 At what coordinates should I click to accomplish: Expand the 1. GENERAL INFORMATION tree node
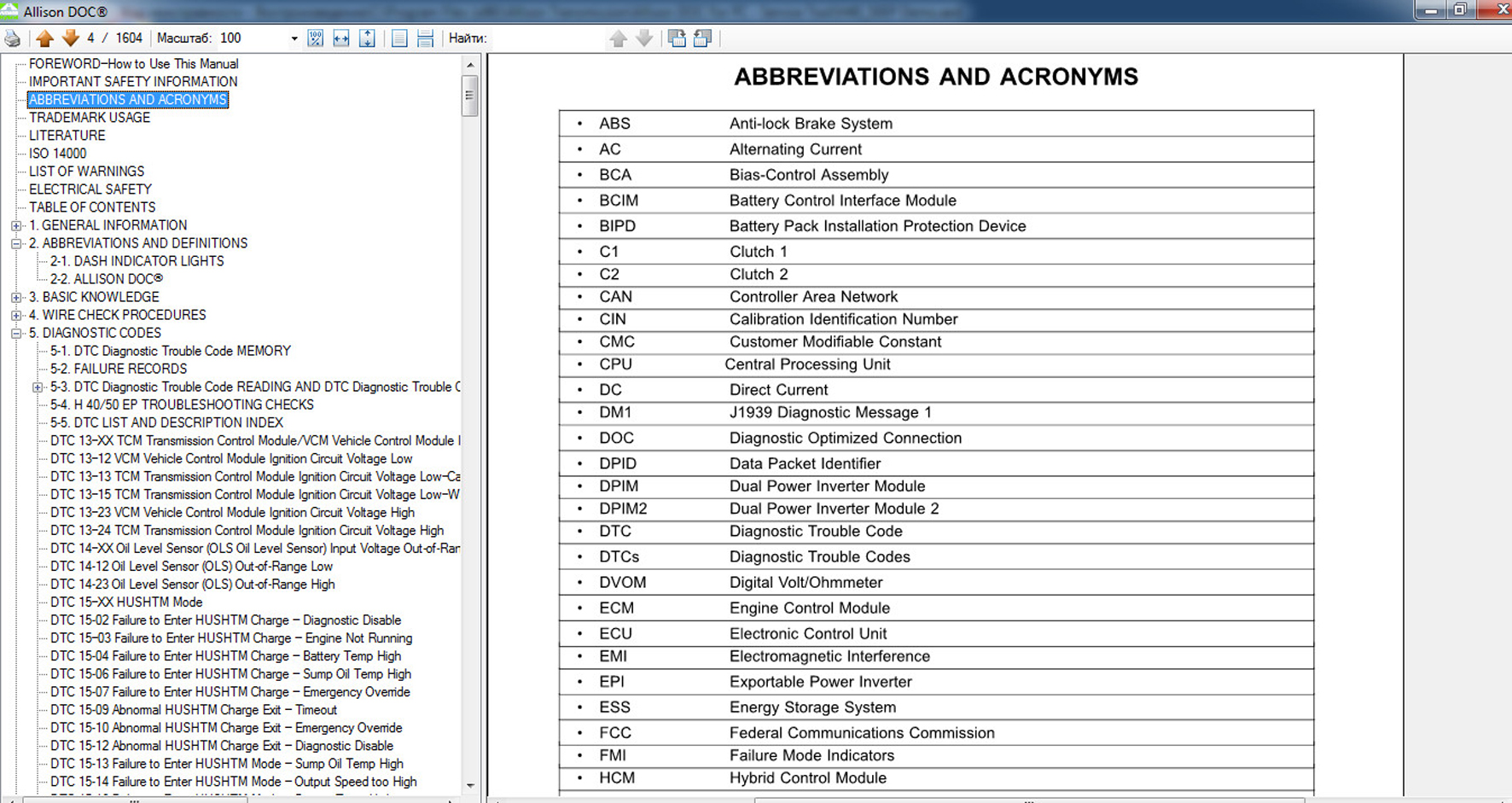pyautogui.click(x=16, y=226)
